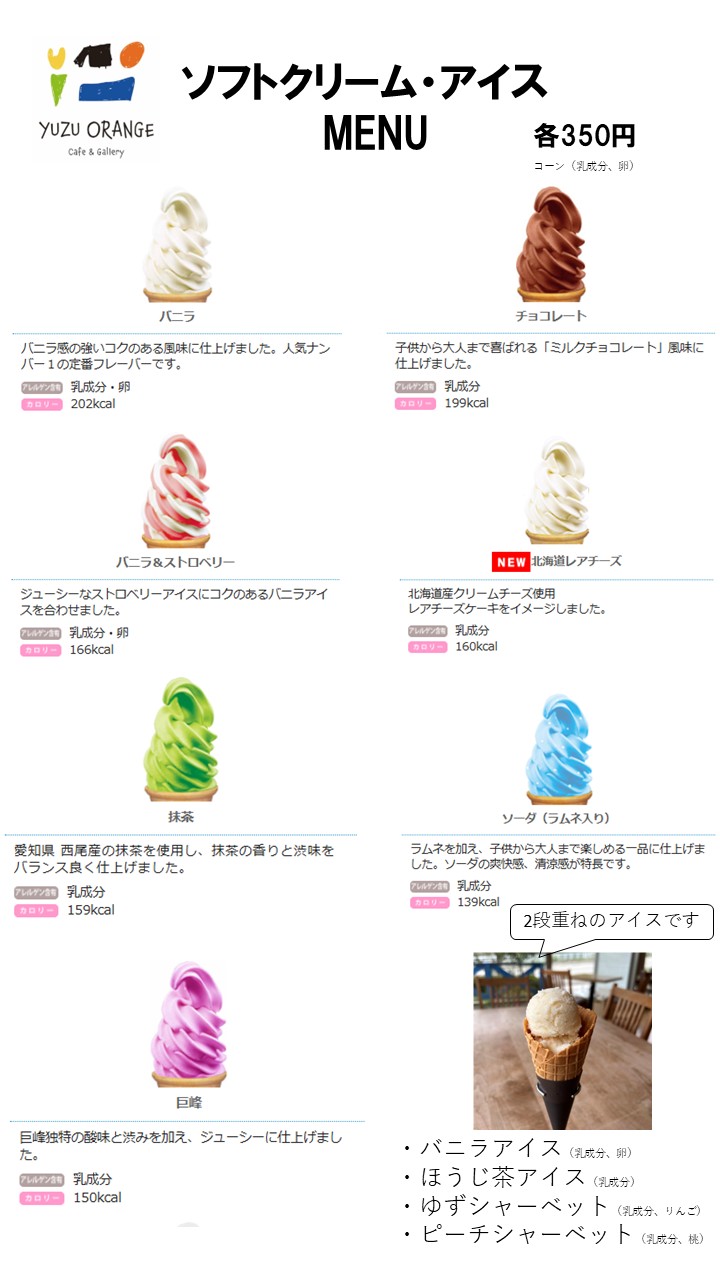Viewport: 720px width, 1280px height.
Task: Click the photo of double-scoop ice cream
Action: point(562,1041)
